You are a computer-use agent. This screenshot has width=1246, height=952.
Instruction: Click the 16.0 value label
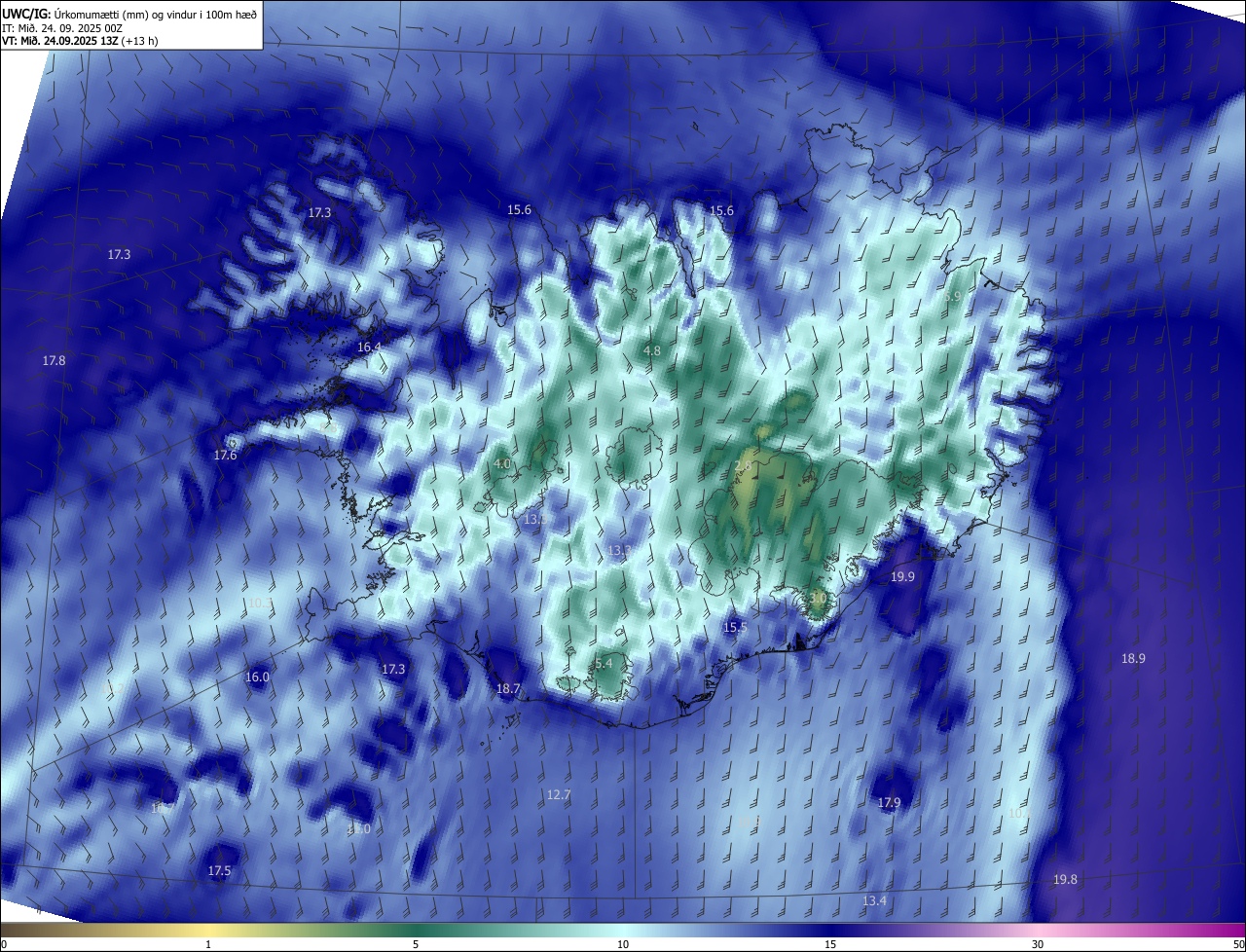(257, 677)
